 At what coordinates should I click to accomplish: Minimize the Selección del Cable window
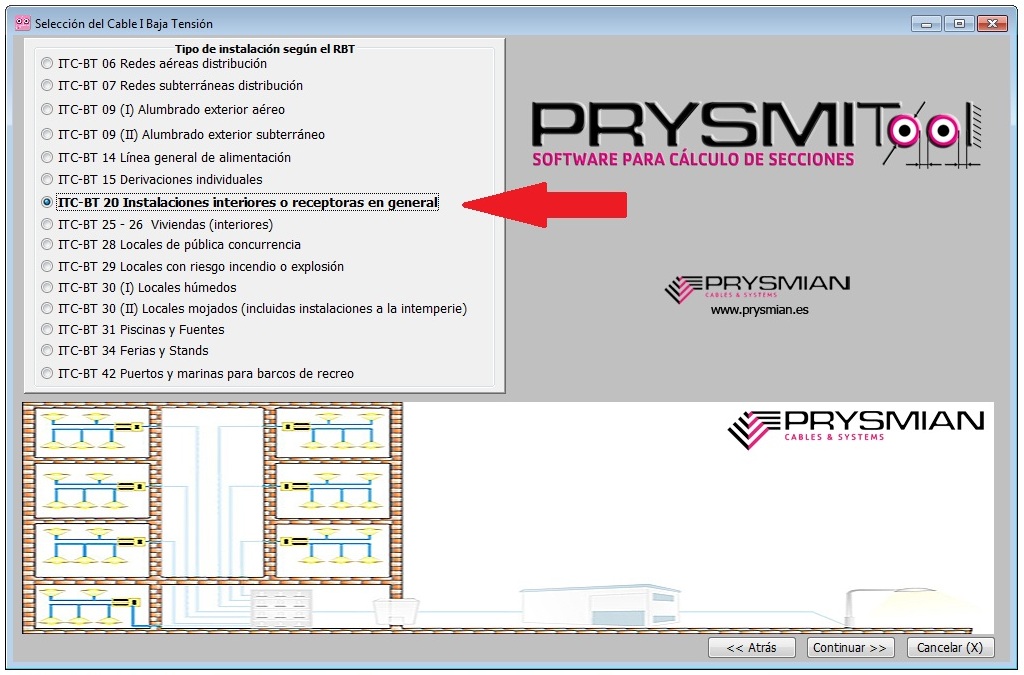click(x=926, y=24)
